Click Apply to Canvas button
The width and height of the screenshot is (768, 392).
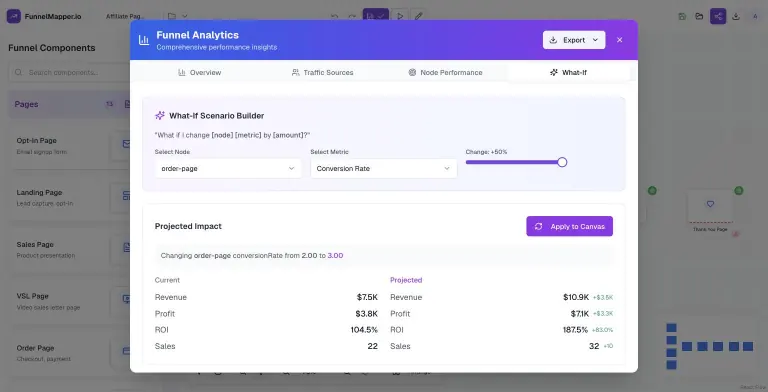570,226
